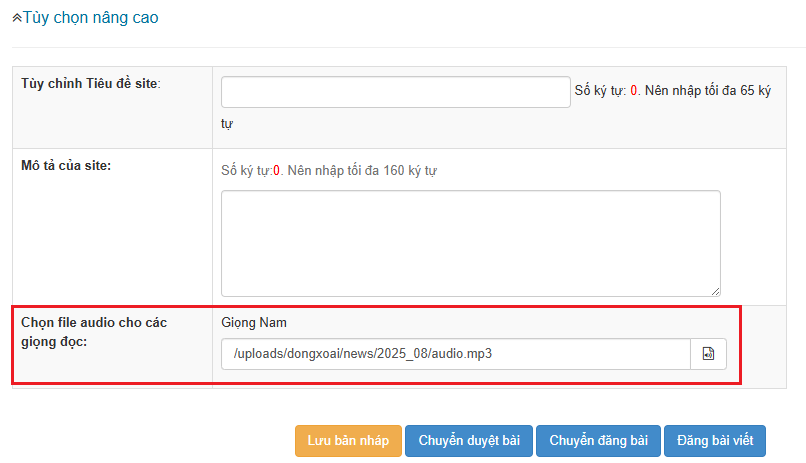Click the Chuyển duyệt bài button

469,441
